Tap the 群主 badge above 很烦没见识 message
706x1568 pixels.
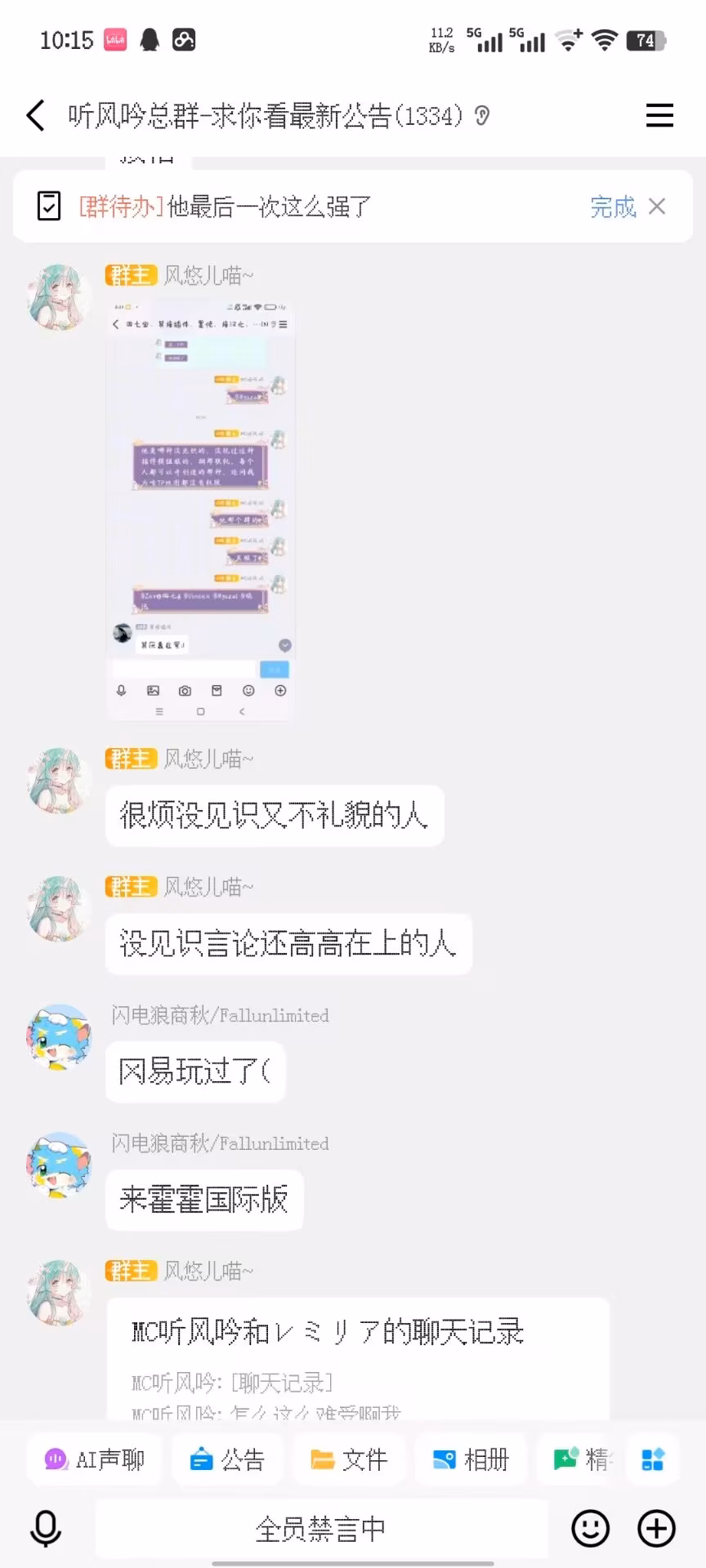point(131,759)
